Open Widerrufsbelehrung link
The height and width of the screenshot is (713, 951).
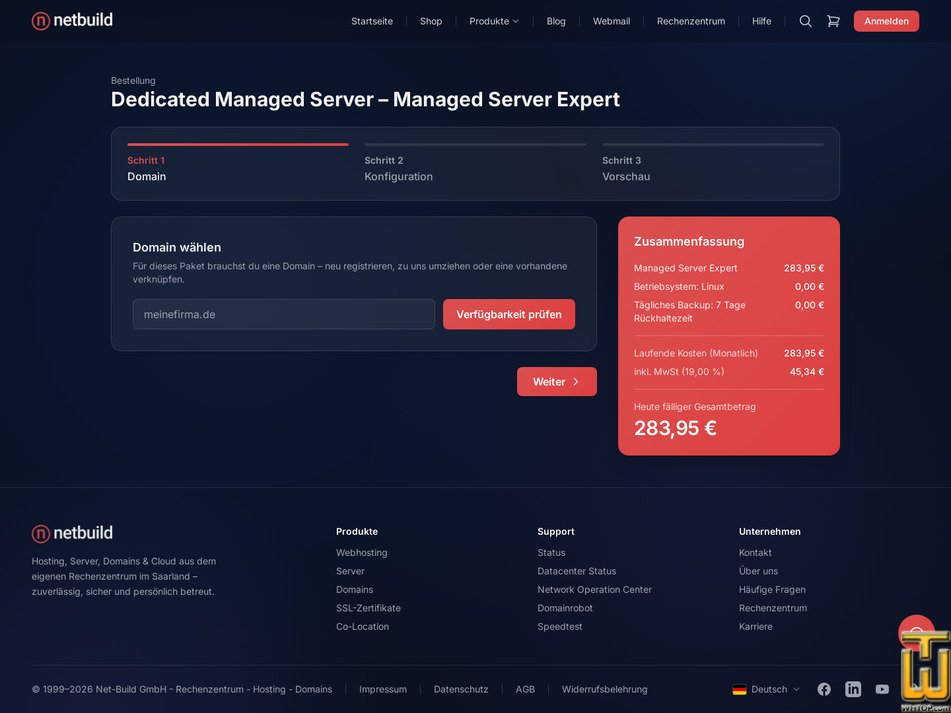(604, 689)
